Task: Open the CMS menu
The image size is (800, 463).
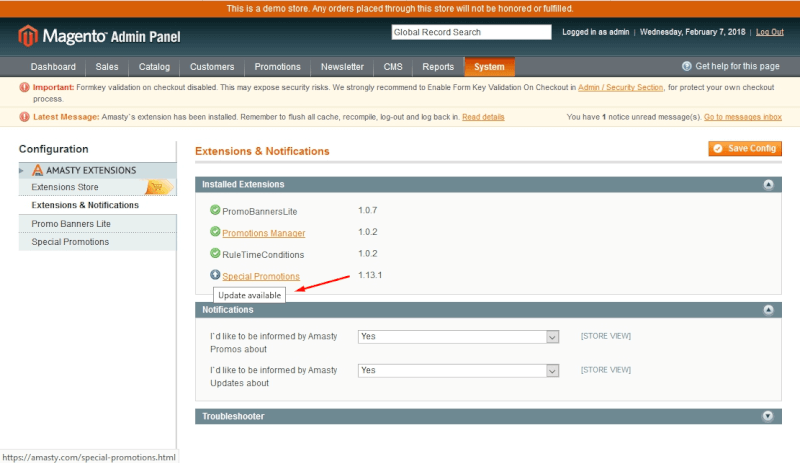Action: click(393, 67)
